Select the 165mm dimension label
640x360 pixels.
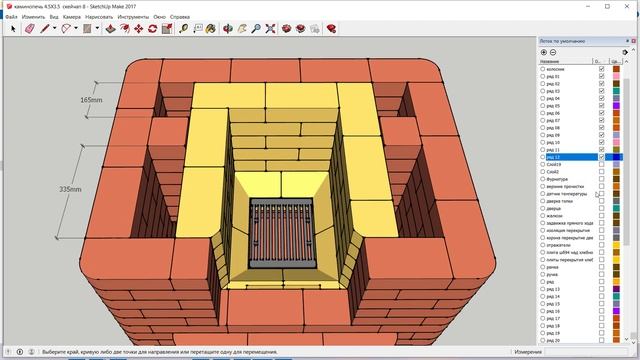pos(91,100)
